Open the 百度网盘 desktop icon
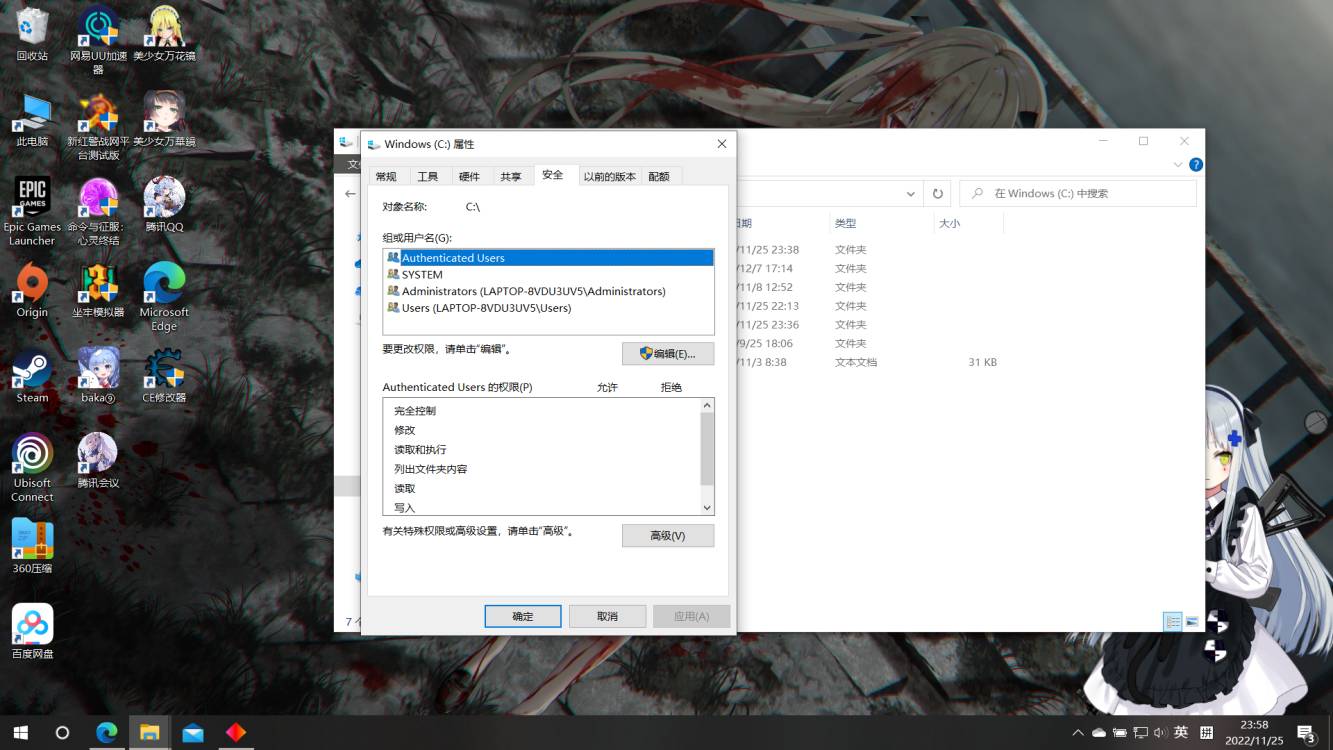The width and height of the screenshot is (1333, 750). coord(32,631)
